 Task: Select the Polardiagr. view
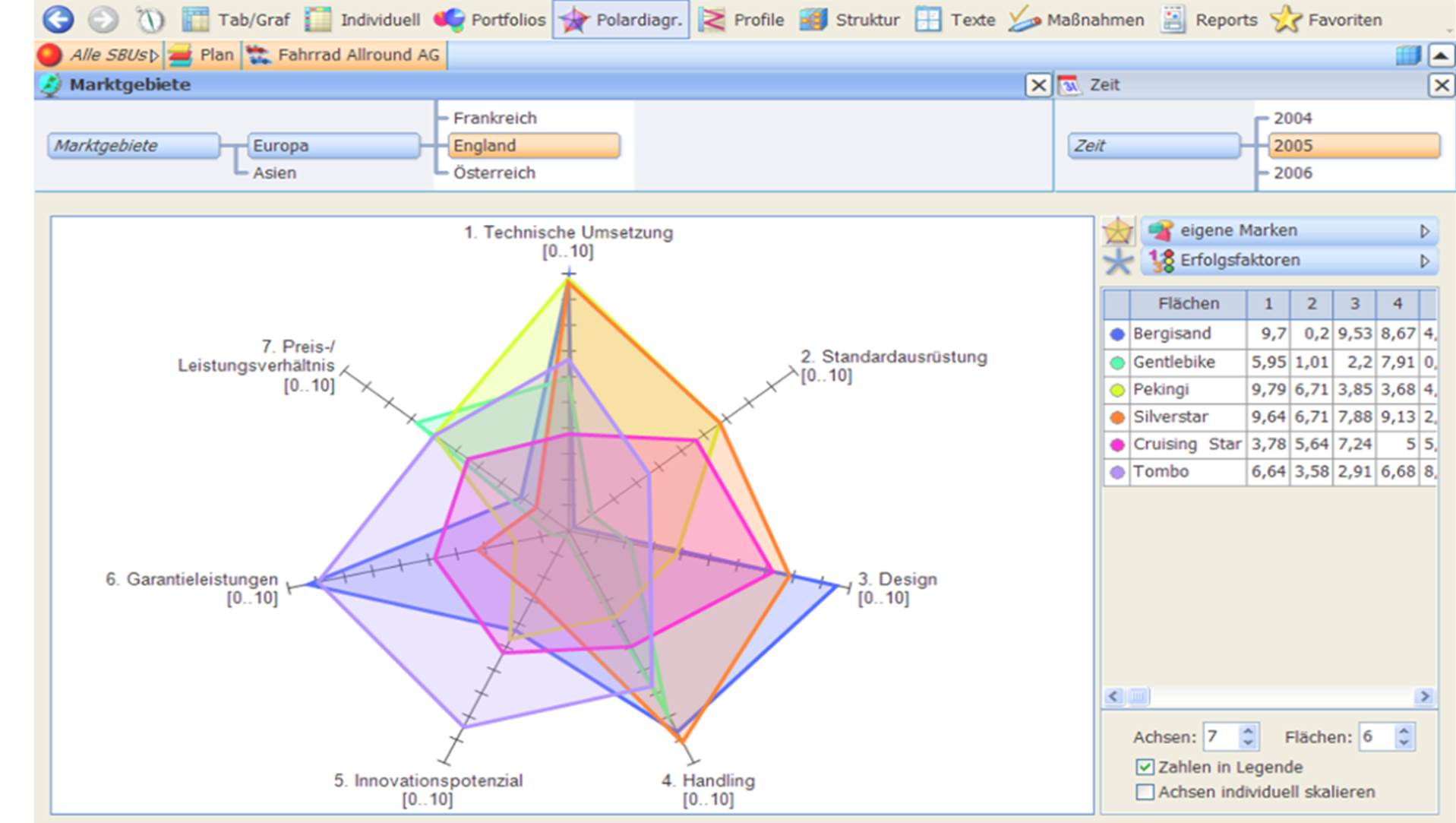[621, 20]
